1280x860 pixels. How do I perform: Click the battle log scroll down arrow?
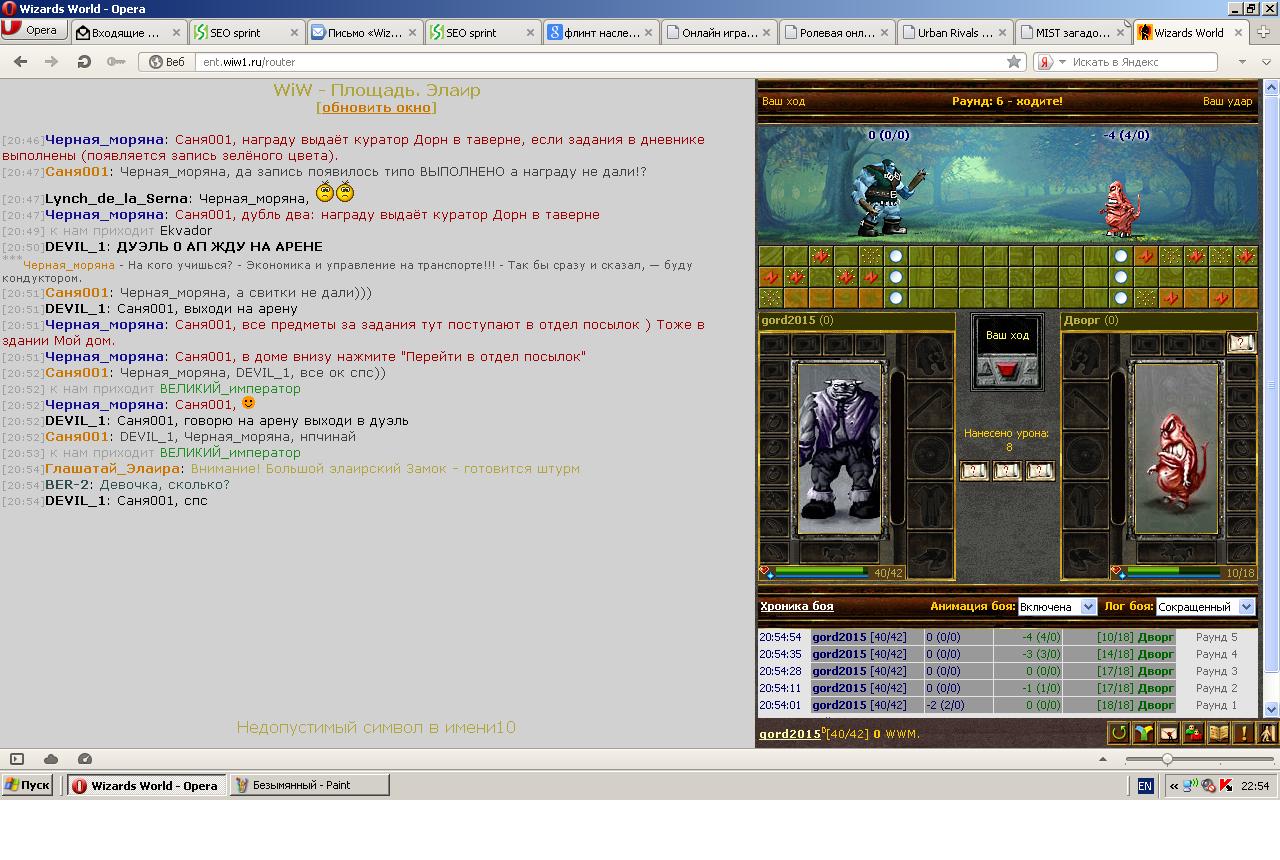click(1271, 709)
